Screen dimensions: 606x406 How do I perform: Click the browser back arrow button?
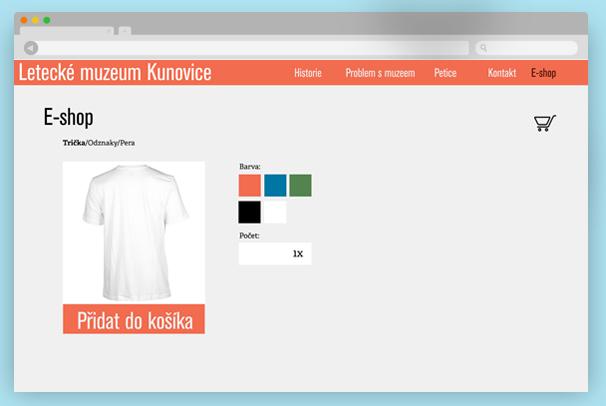point(31,48)
